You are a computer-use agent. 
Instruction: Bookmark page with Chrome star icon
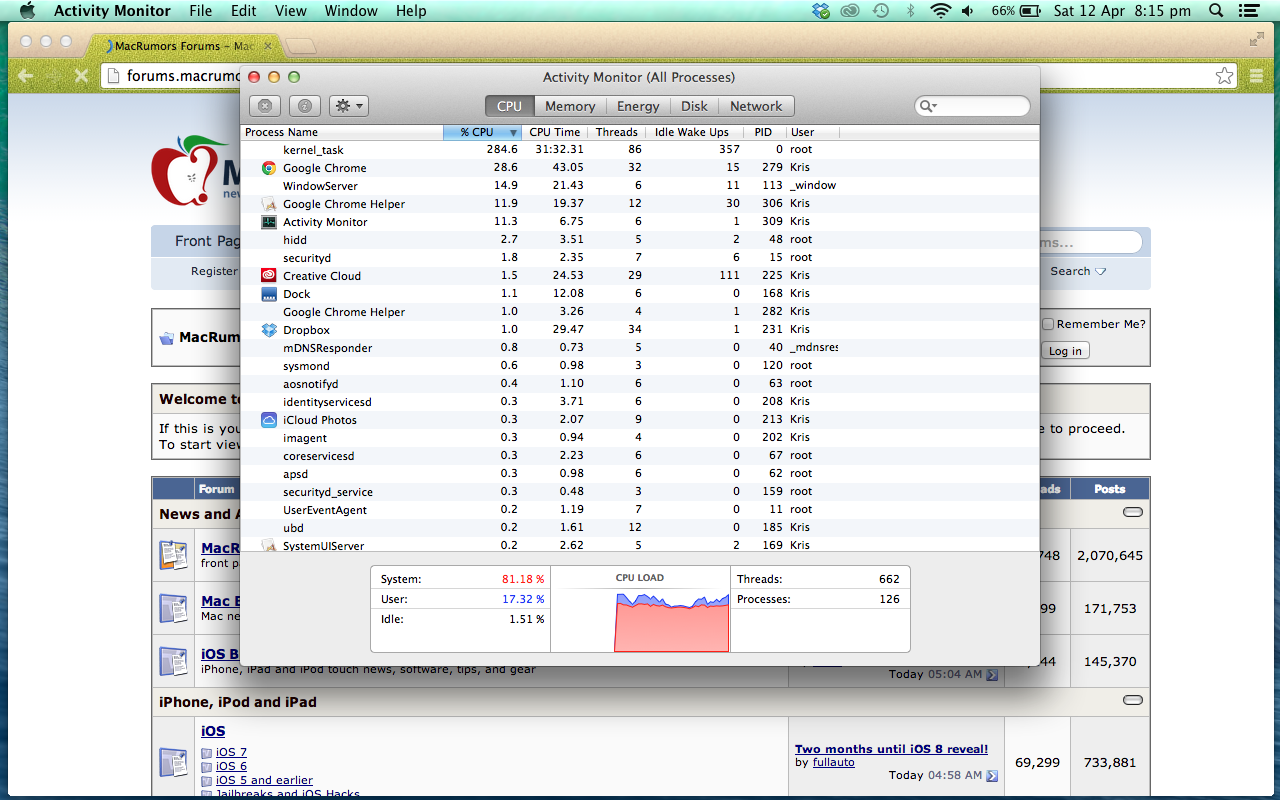(x=1224, y=76)
